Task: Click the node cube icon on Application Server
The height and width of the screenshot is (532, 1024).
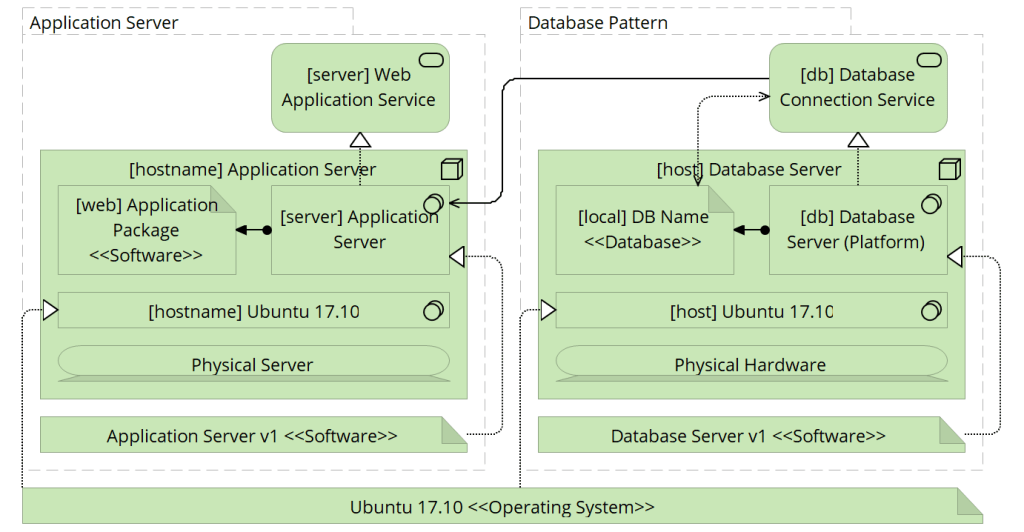Action: click(x=450, y=169)
